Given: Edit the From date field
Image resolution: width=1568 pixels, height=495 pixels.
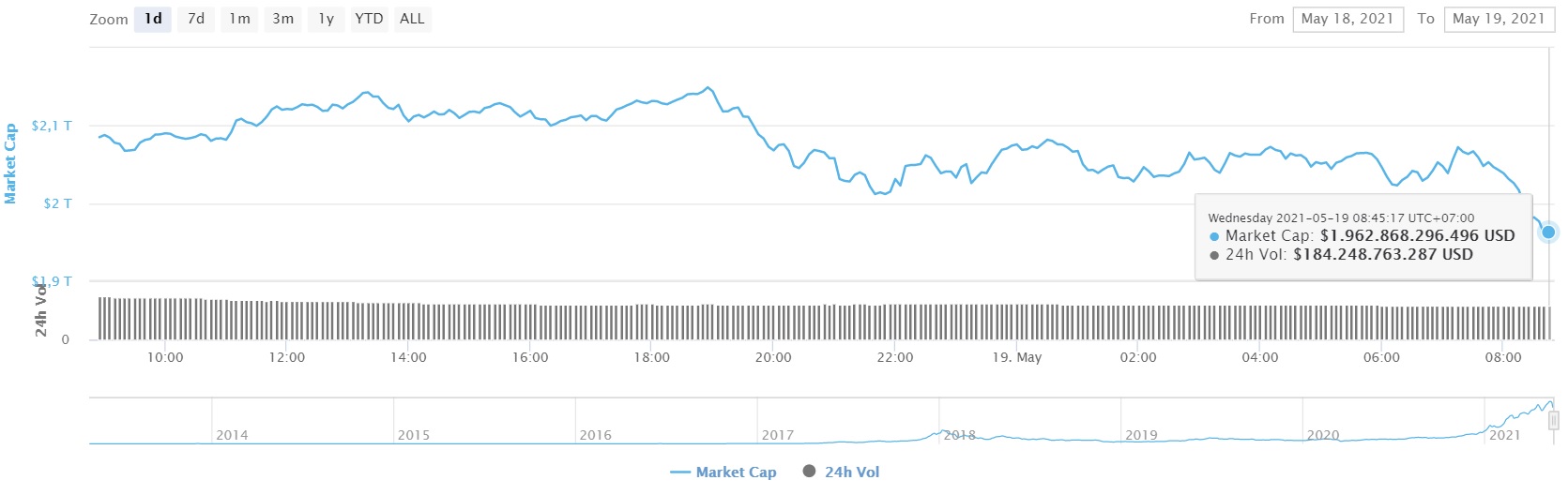Looking at the screenshot, I should pyautogui.click(x=1347, y=19).
